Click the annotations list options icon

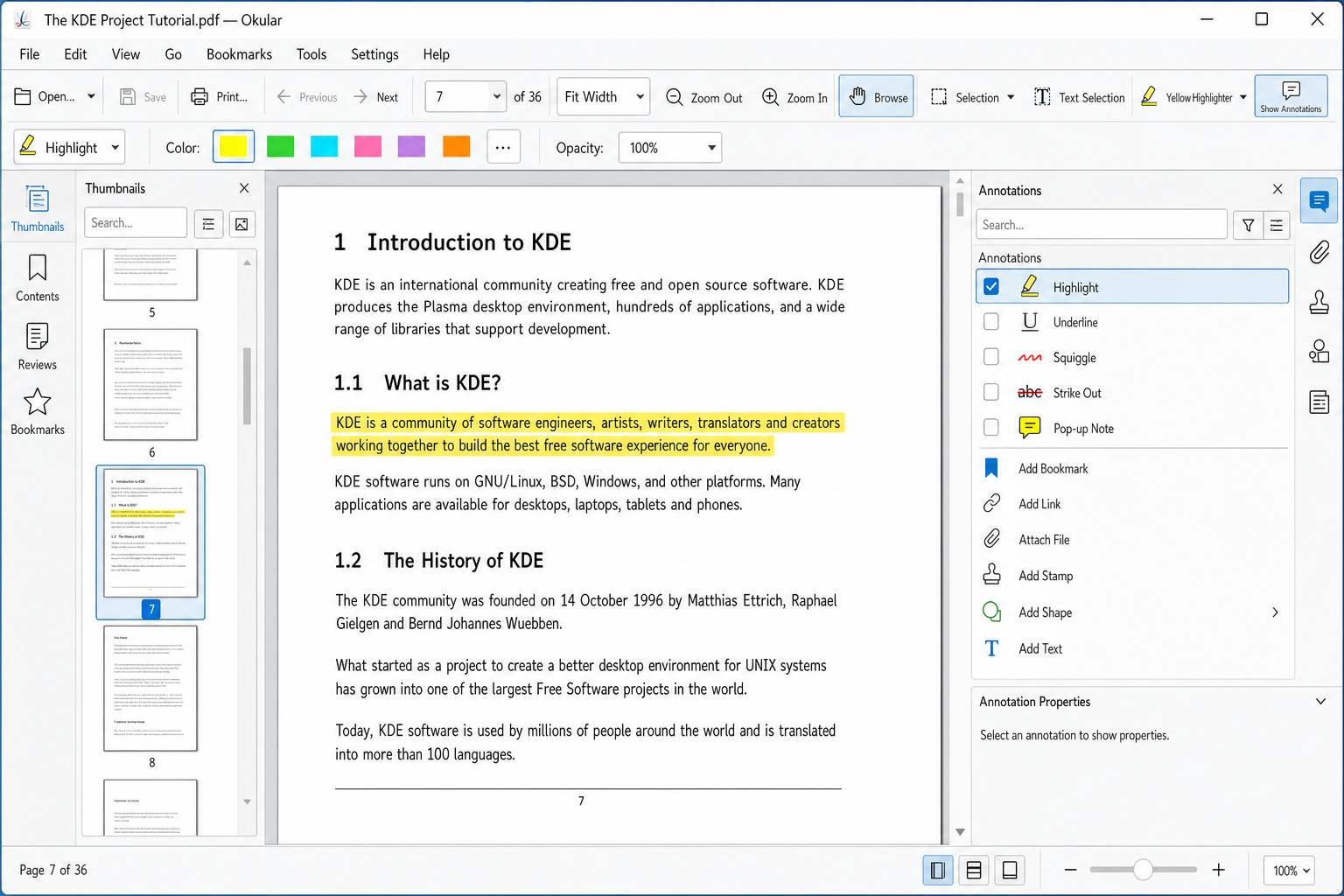[x=1277, y=225]
